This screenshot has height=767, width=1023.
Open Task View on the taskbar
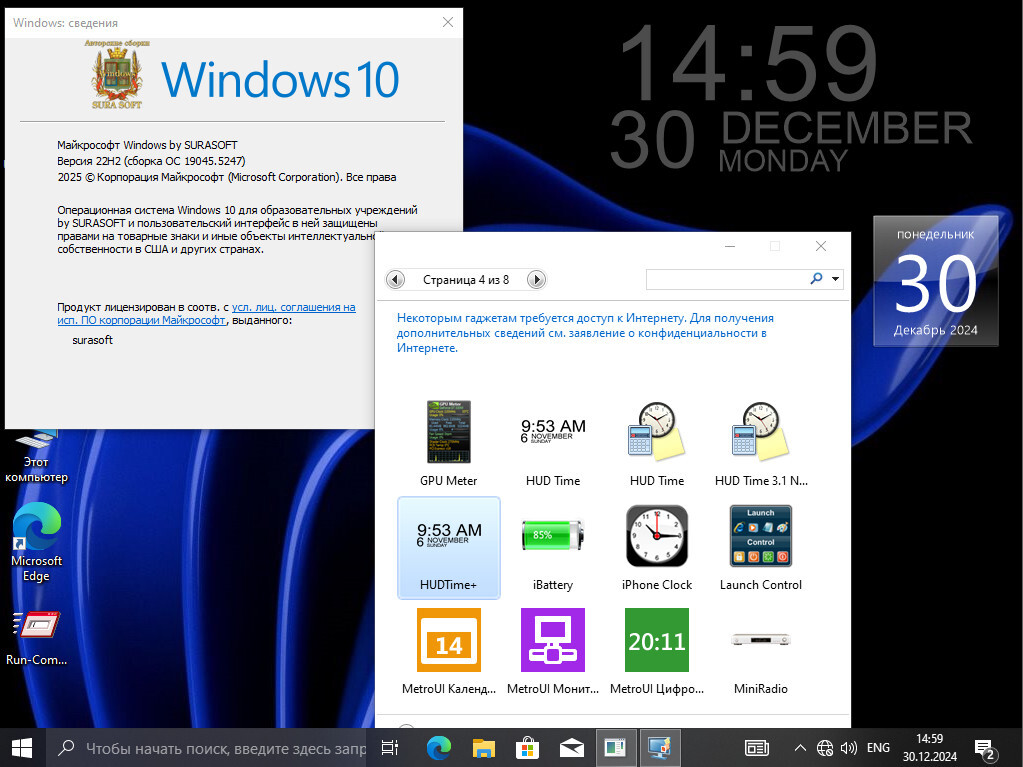point(389,748)
